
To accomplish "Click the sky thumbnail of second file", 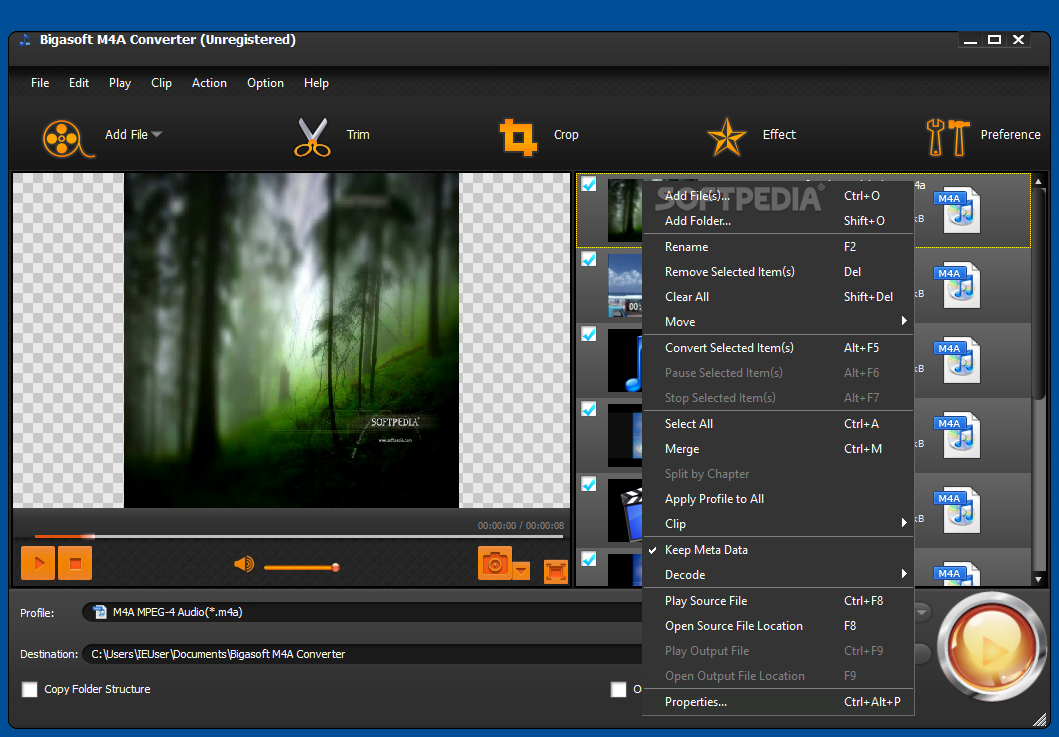I will 625,285.
